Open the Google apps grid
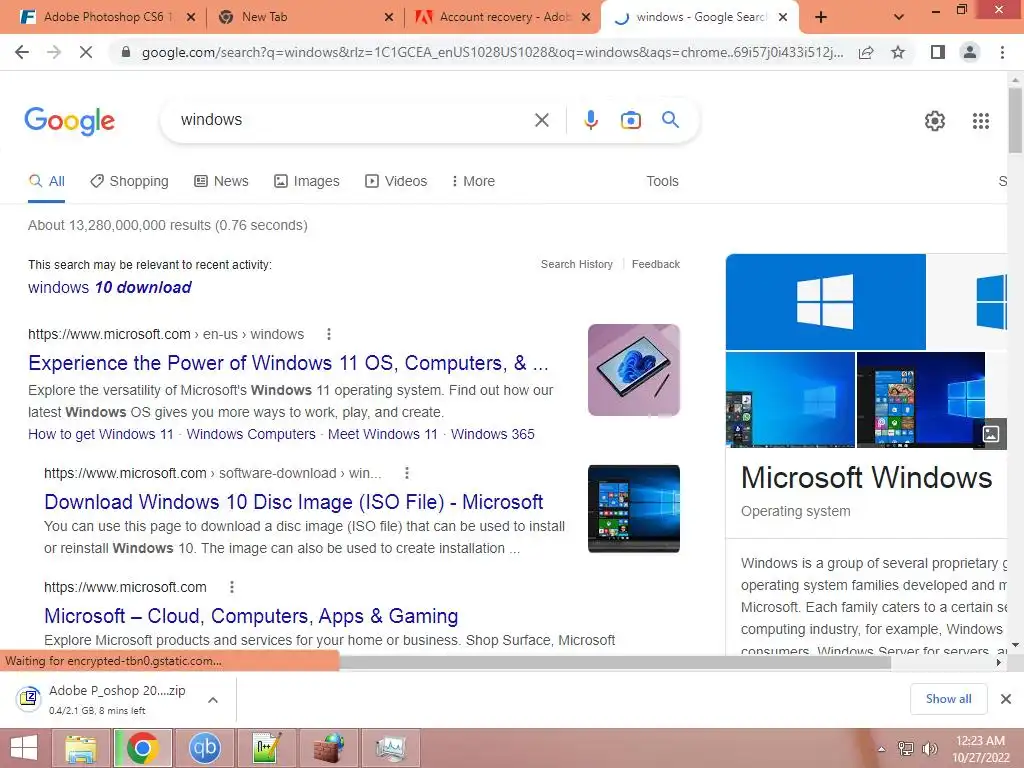Image resolution: width=1024 pixels, height=768 pixels. [980, 121]
